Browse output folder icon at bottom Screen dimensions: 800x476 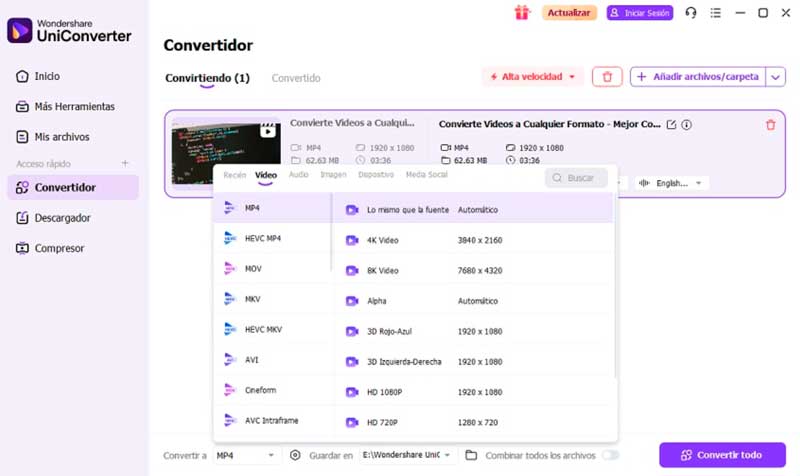[x=471, y=455]
